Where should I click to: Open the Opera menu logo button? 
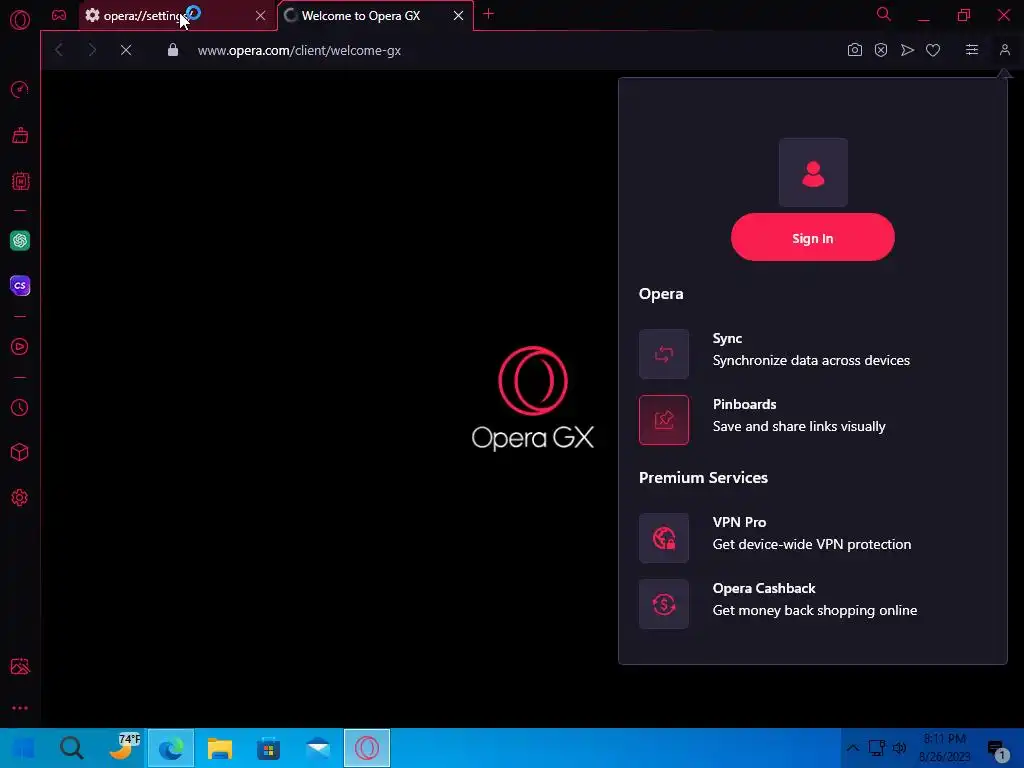tap(20, 20)
